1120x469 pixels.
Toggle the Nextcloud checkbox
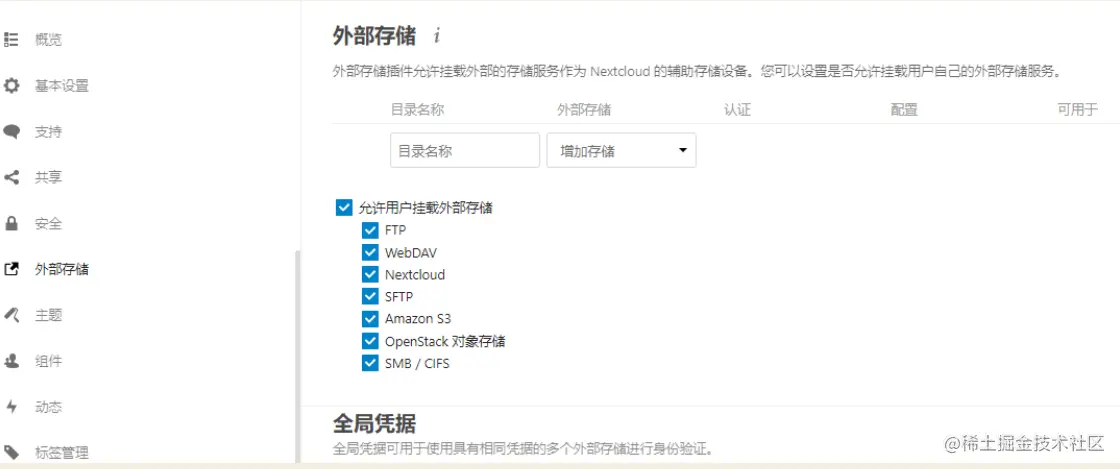point(370,274)
